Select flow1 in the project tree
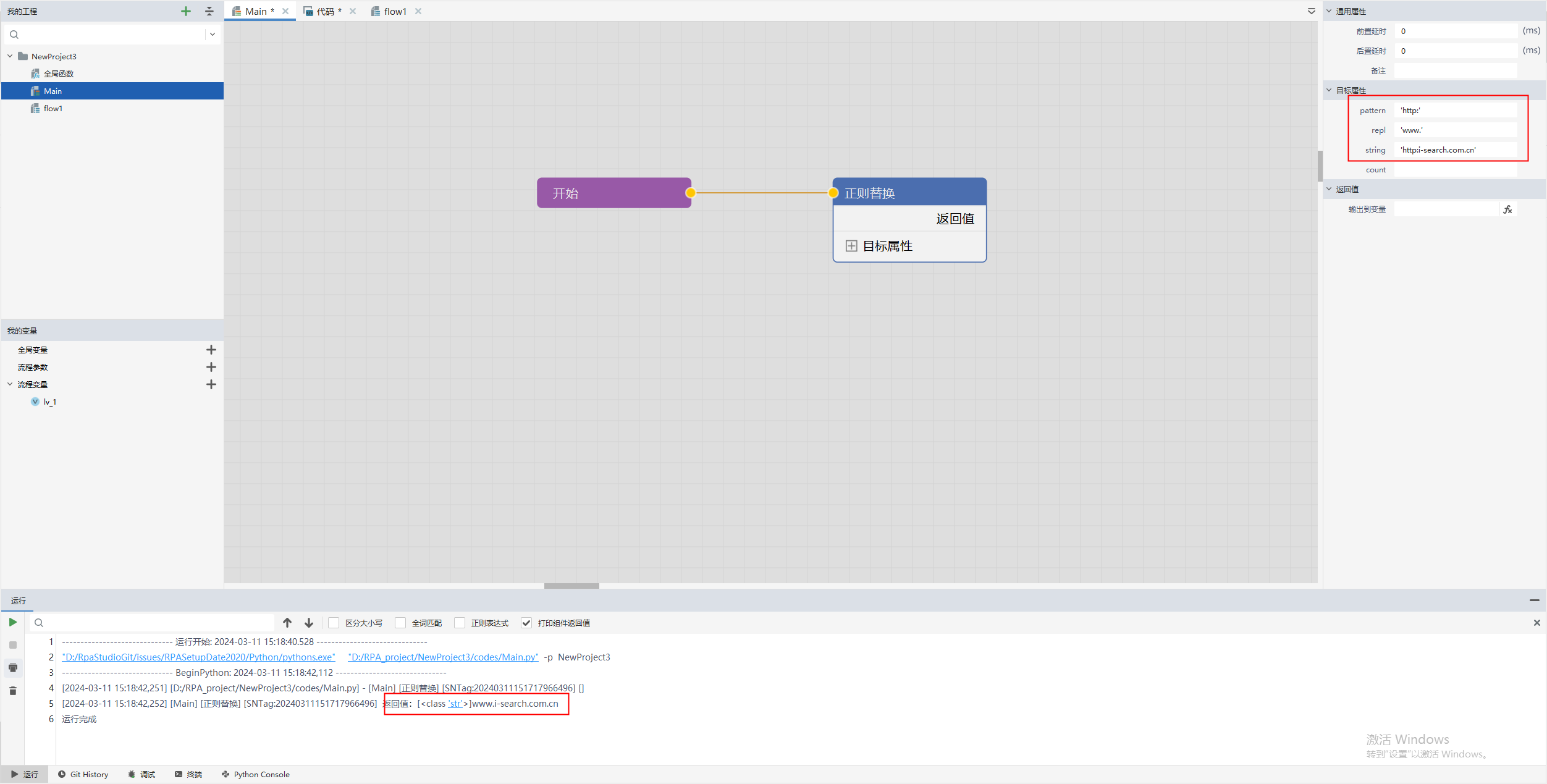1547x784 pixels. pyautogui.click(x=53, y=108)
